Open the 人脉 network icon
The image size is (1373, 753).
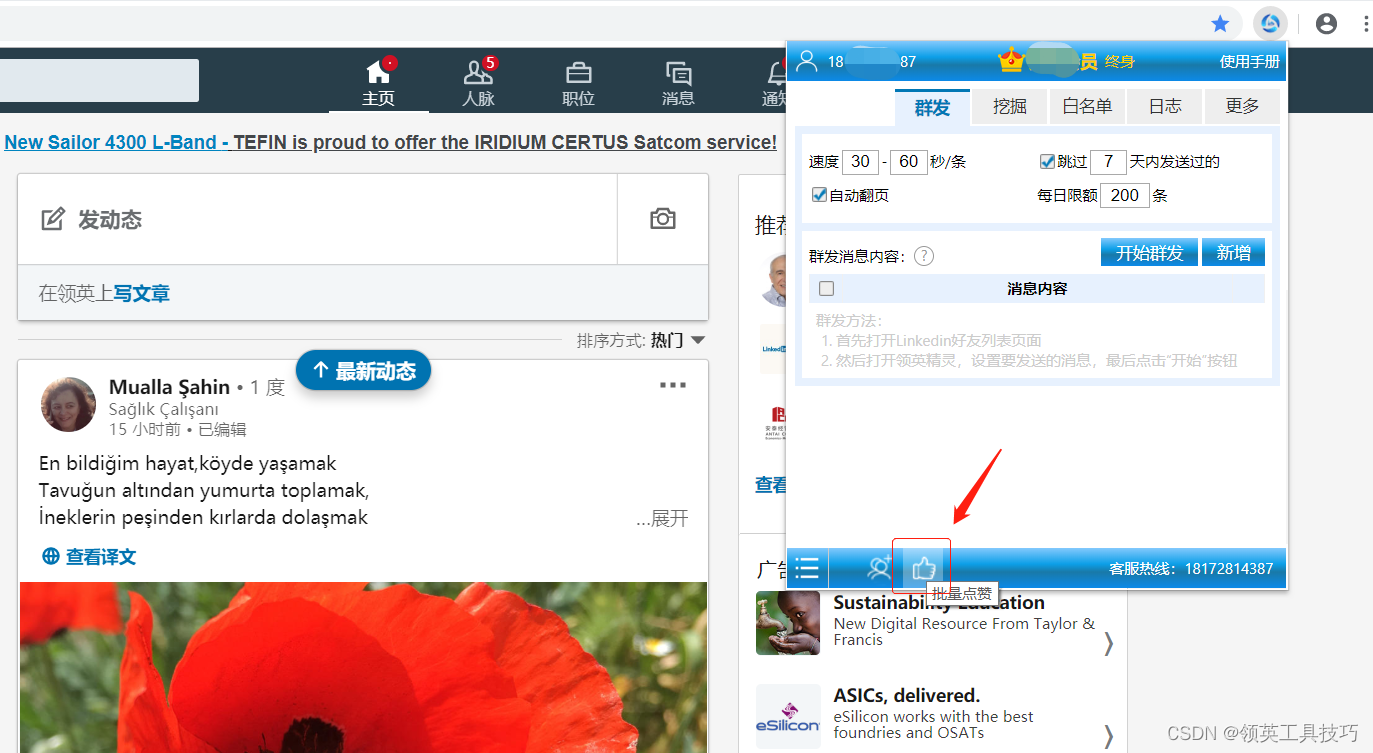tap(479, 72)
